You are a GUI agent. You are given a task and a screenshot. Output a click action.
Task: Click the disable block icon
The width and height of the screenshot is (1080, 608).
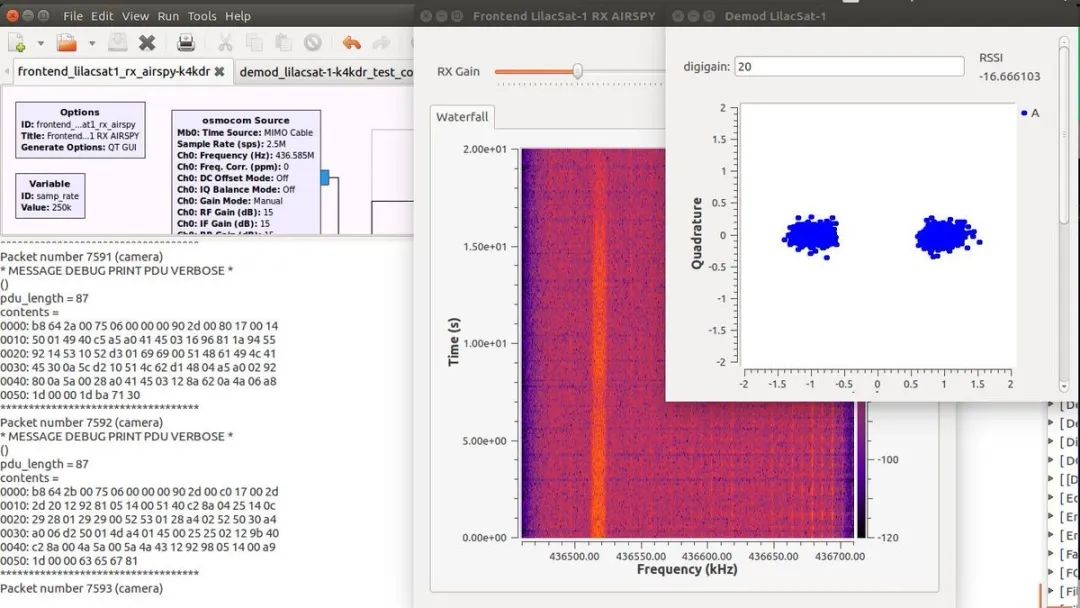pyautogui.click(x=313, y=43)
